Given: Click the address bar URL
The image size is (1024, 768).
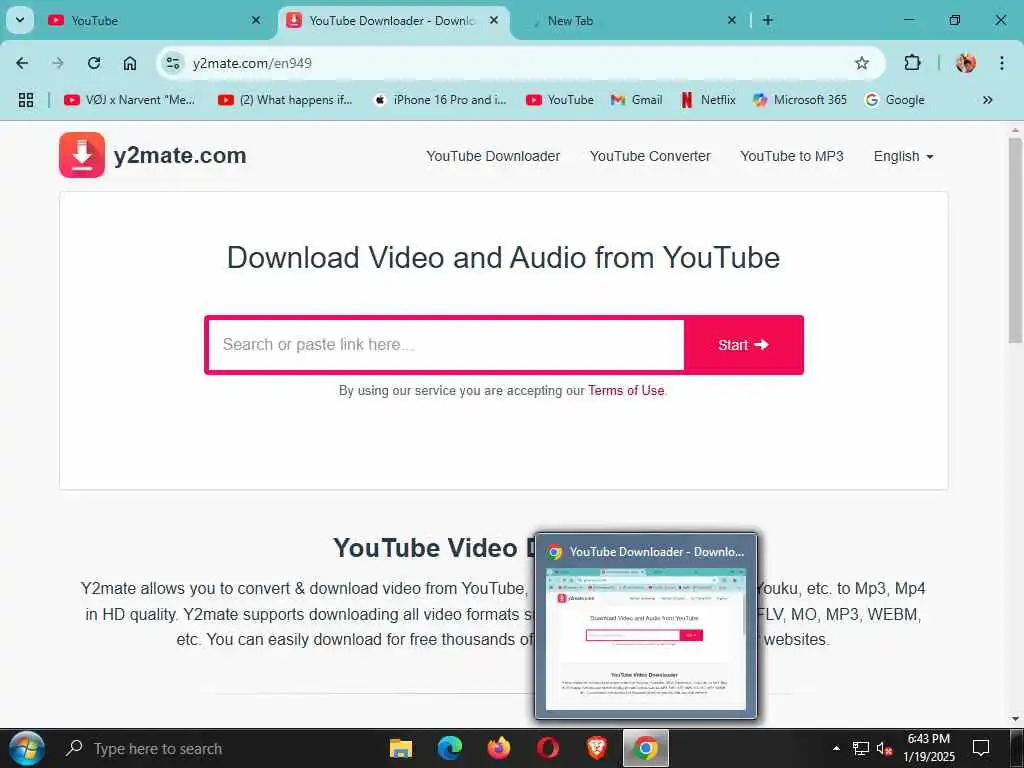Looking at the screenshot, I should tap(252, 63).
